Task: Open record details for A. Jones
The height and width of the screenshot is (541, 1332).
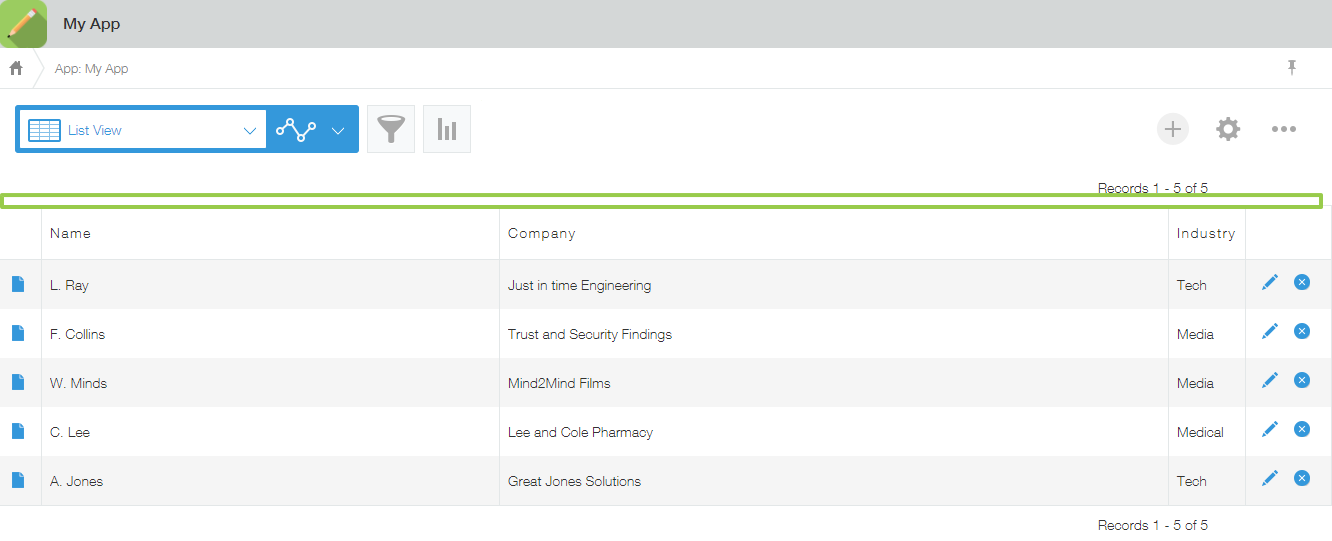Action: tap(18, 480)
